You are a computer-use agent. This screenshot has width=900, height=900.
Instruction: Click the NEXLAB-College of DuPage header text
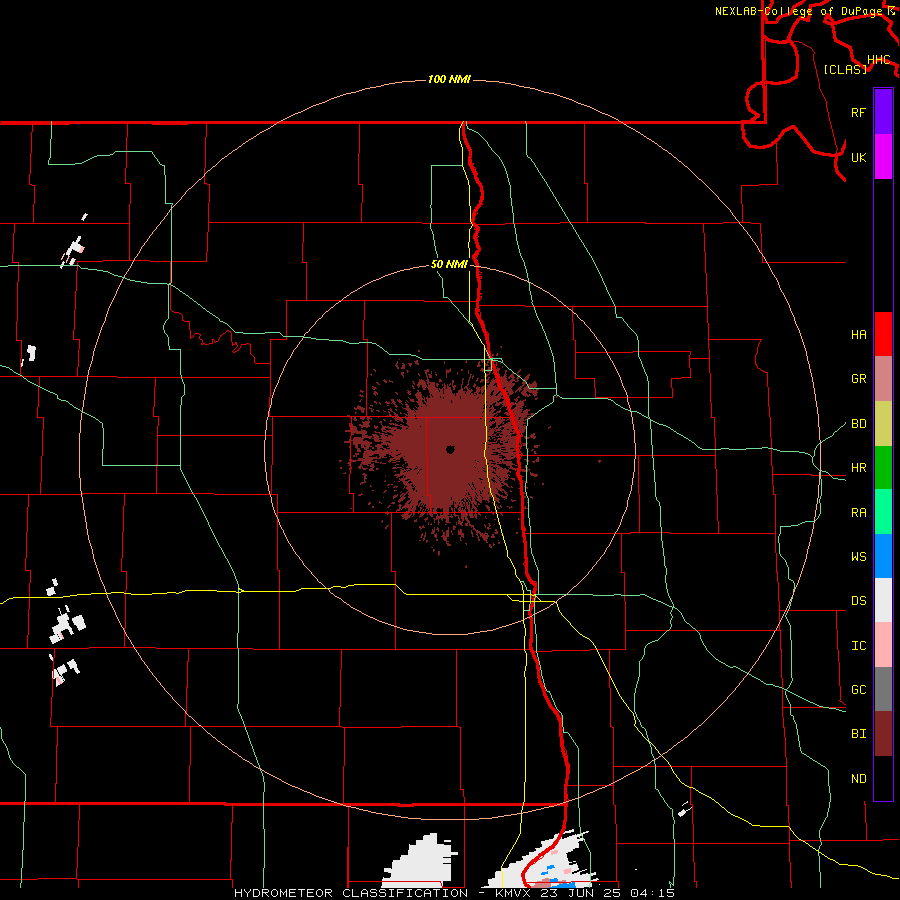coord(800,11)
